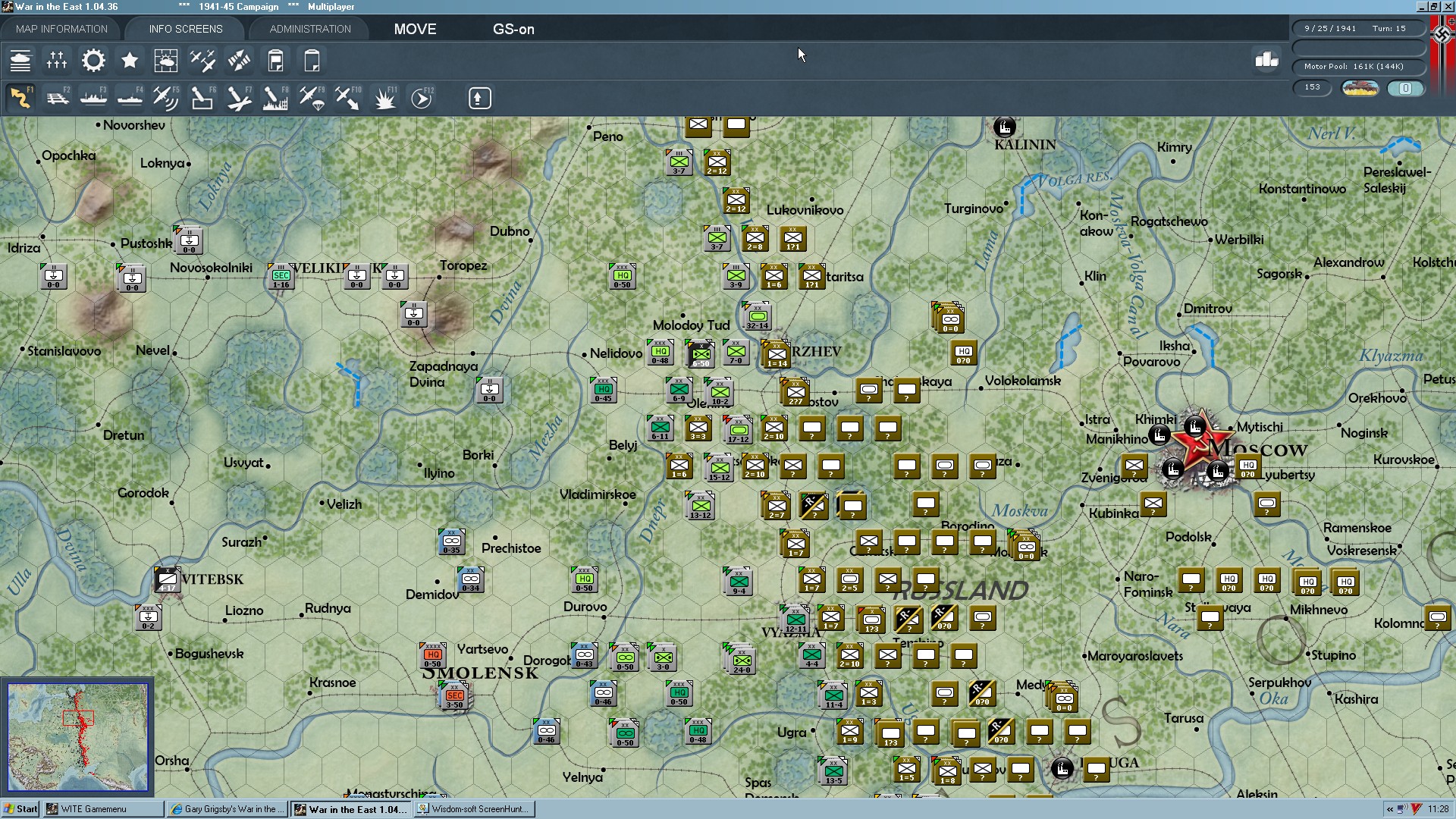1456x819 pixels.
Task: Select F4 amphibious transport mode
Action: point(130,98)
